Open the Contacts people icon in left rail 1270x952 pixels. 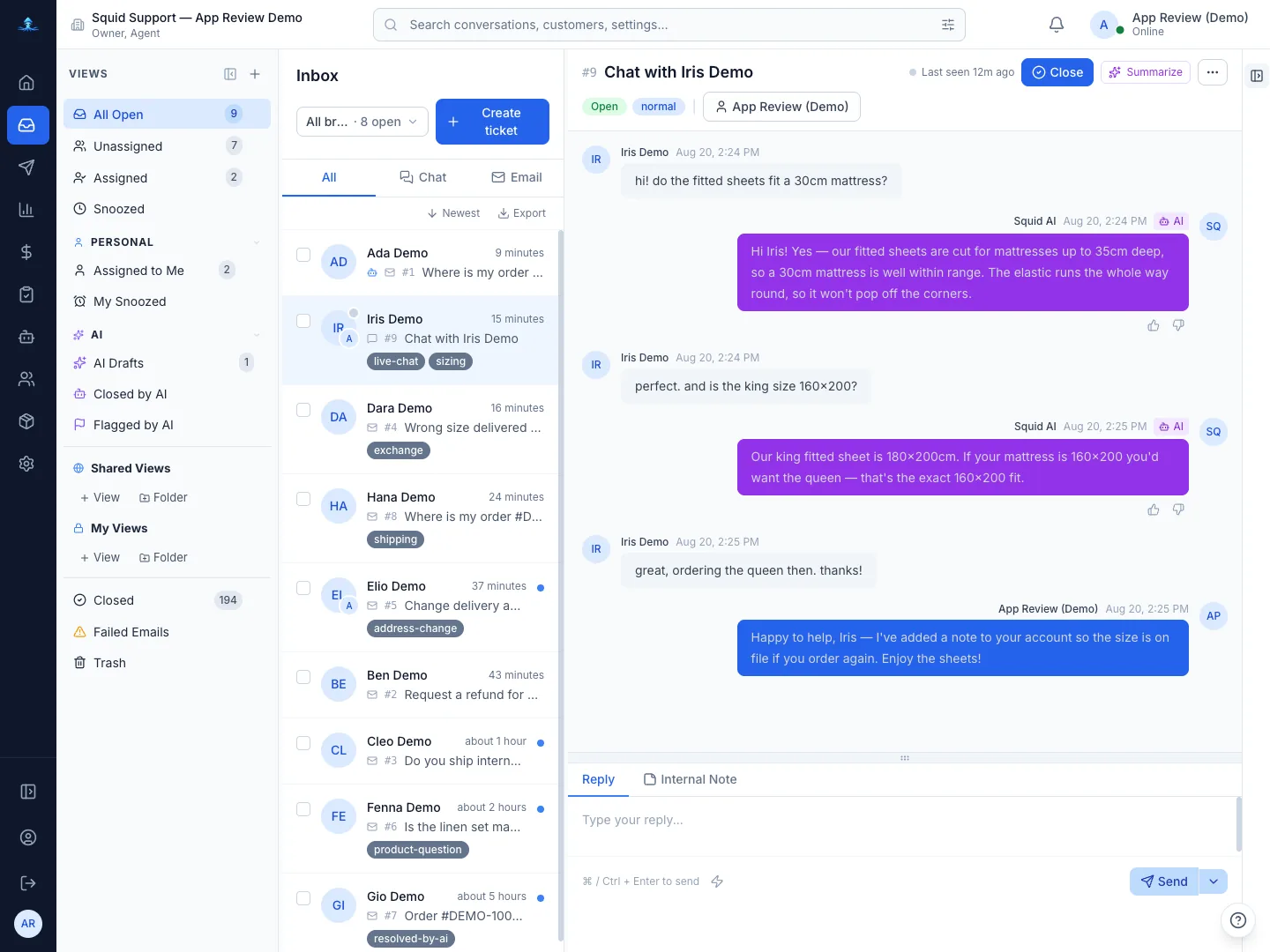coord(26,379)
